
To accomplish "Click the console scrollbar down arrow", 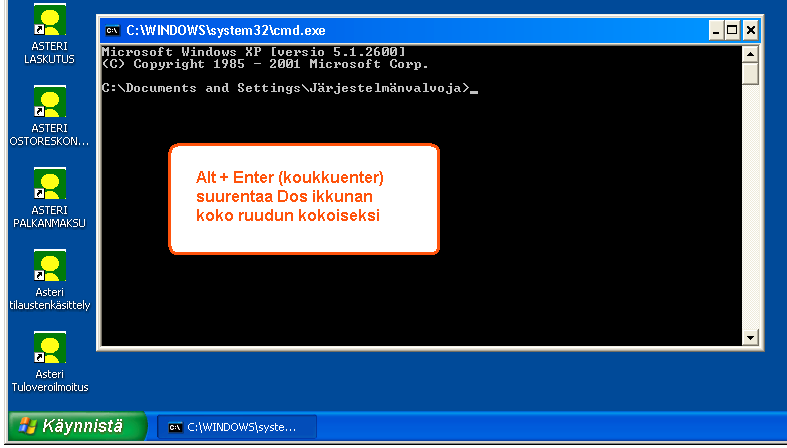I will [x=750, y=337].
